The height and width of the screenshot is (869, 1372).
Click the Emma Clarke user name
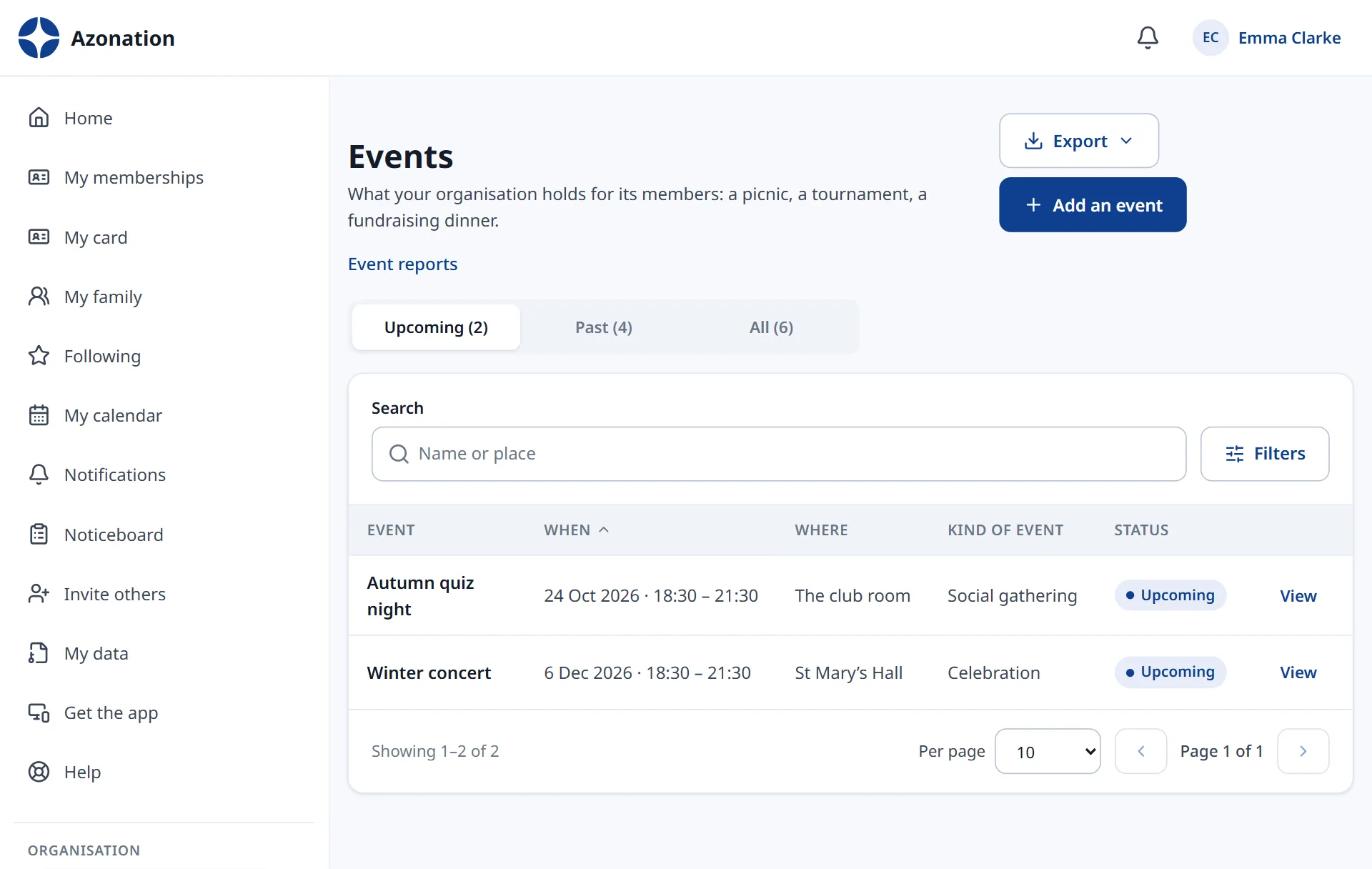1289,38
